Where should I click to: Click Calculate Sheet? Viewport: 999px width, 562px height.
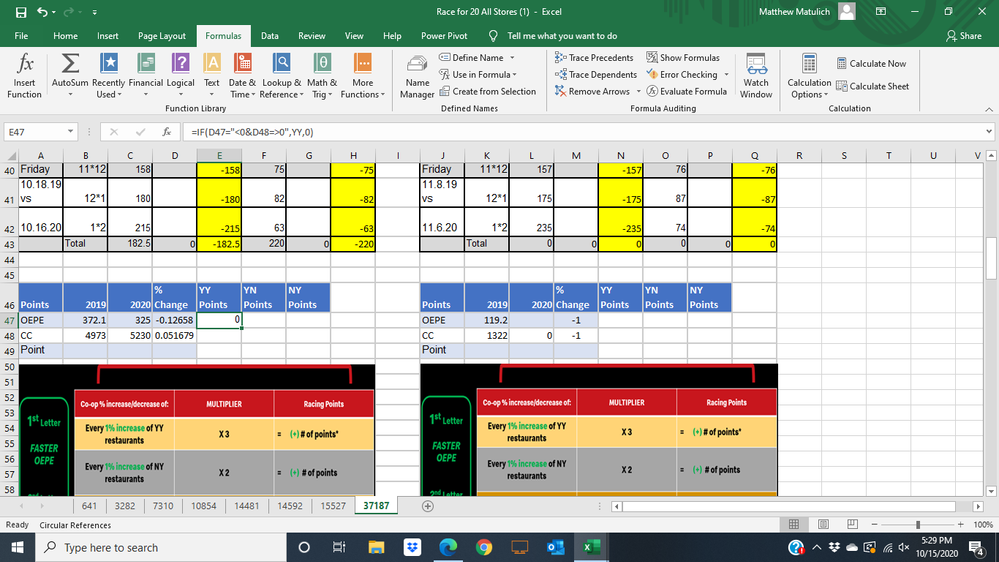coord(872,86)
